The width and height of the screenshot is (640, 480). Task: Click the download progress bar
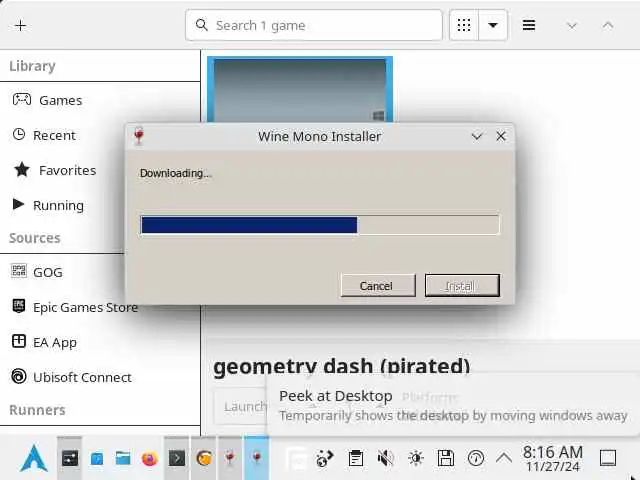coord(320,225)
